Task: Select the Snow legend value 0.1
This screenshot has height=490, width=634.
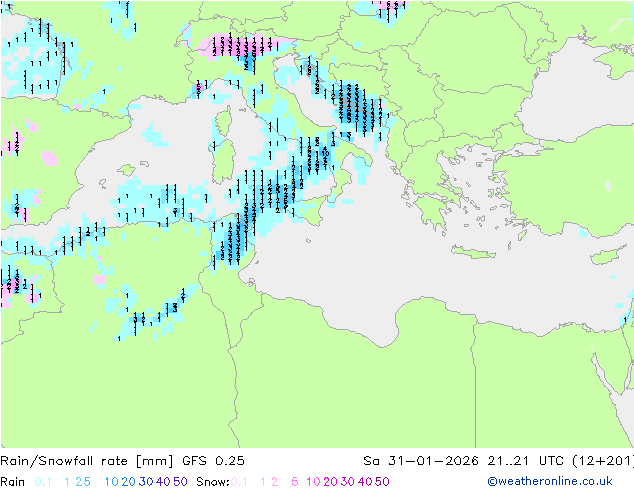Action: coord(239,482)
